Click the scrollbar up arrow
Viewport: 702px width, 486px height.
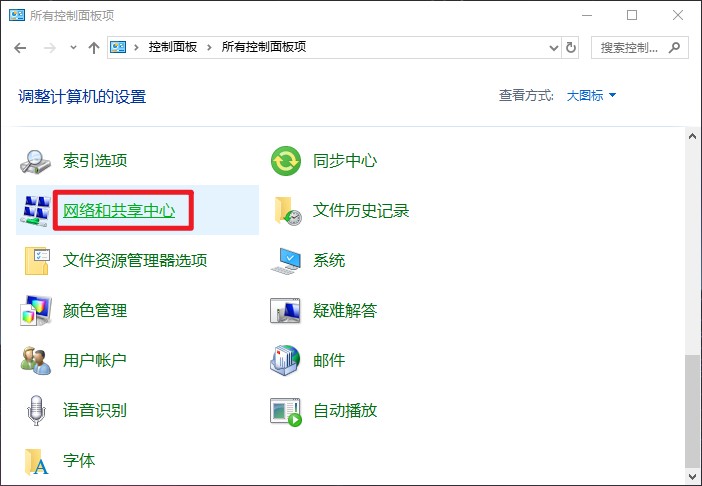[693, 136]
